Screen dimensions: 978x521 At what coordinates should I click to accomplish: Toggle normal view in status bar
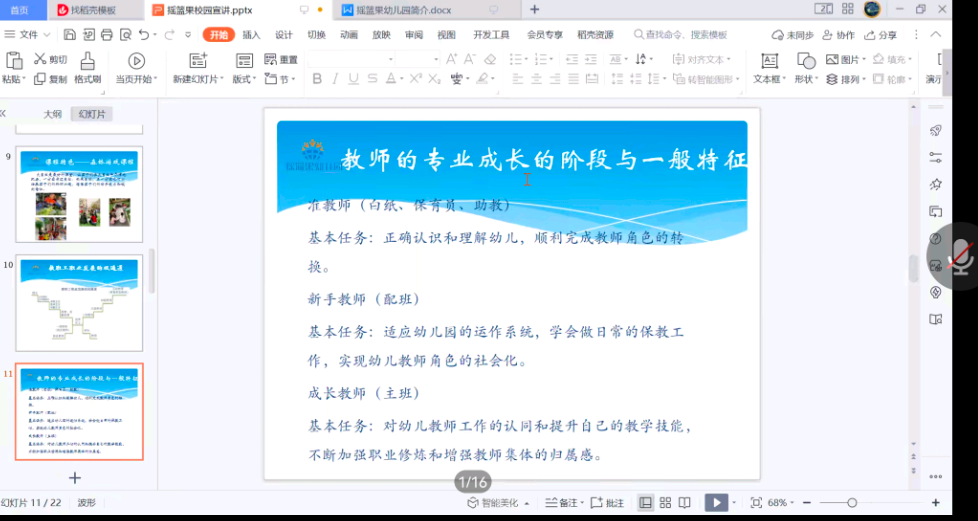(x=646, y=502)
